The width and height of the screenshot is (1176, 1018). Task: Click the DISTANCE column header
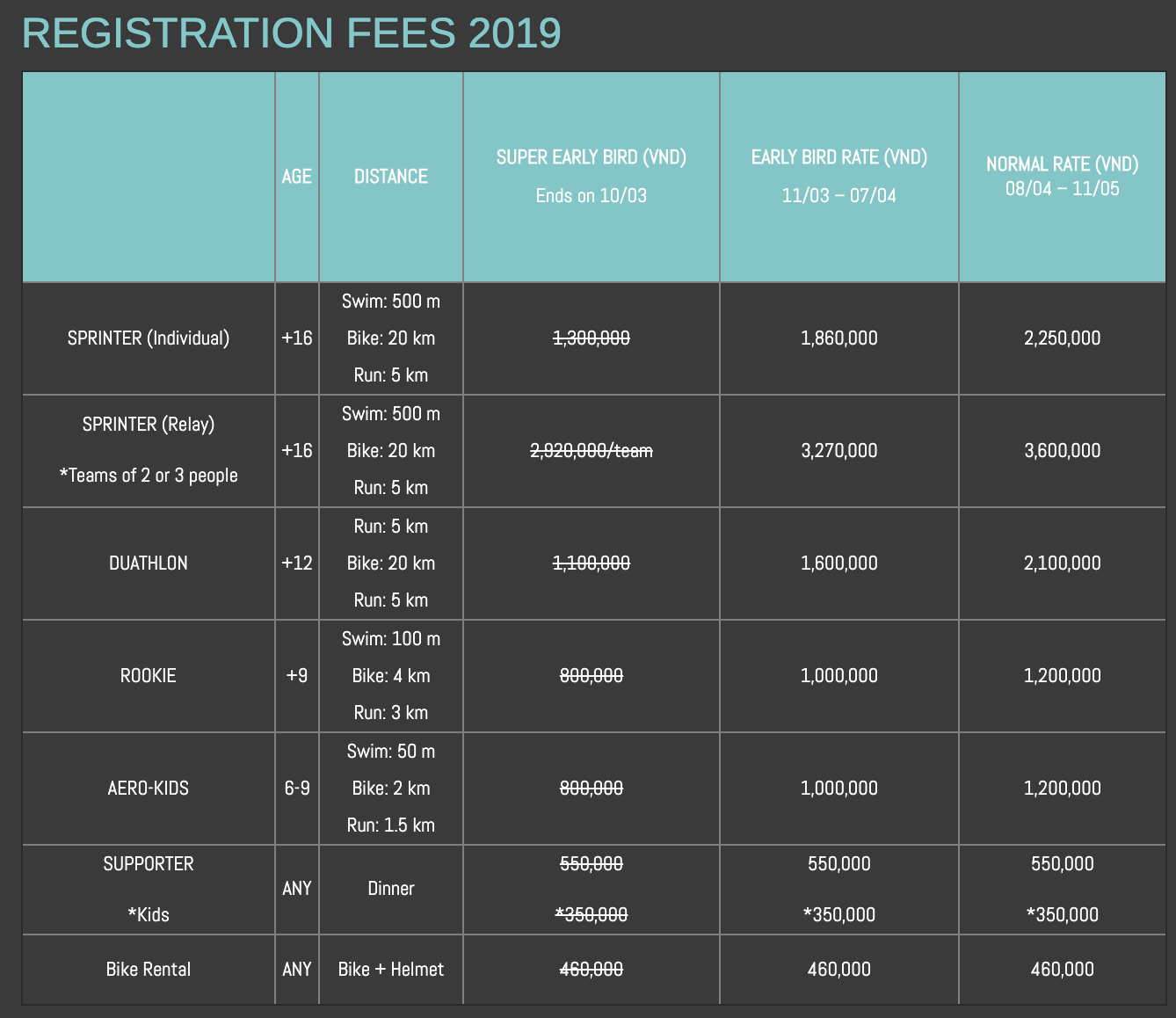point(391,177)
